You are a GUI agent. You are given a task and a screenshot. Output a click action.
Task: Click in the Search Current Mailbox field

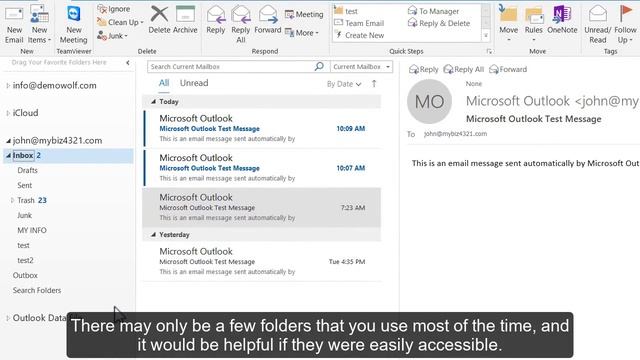click(x=230, y=67)
